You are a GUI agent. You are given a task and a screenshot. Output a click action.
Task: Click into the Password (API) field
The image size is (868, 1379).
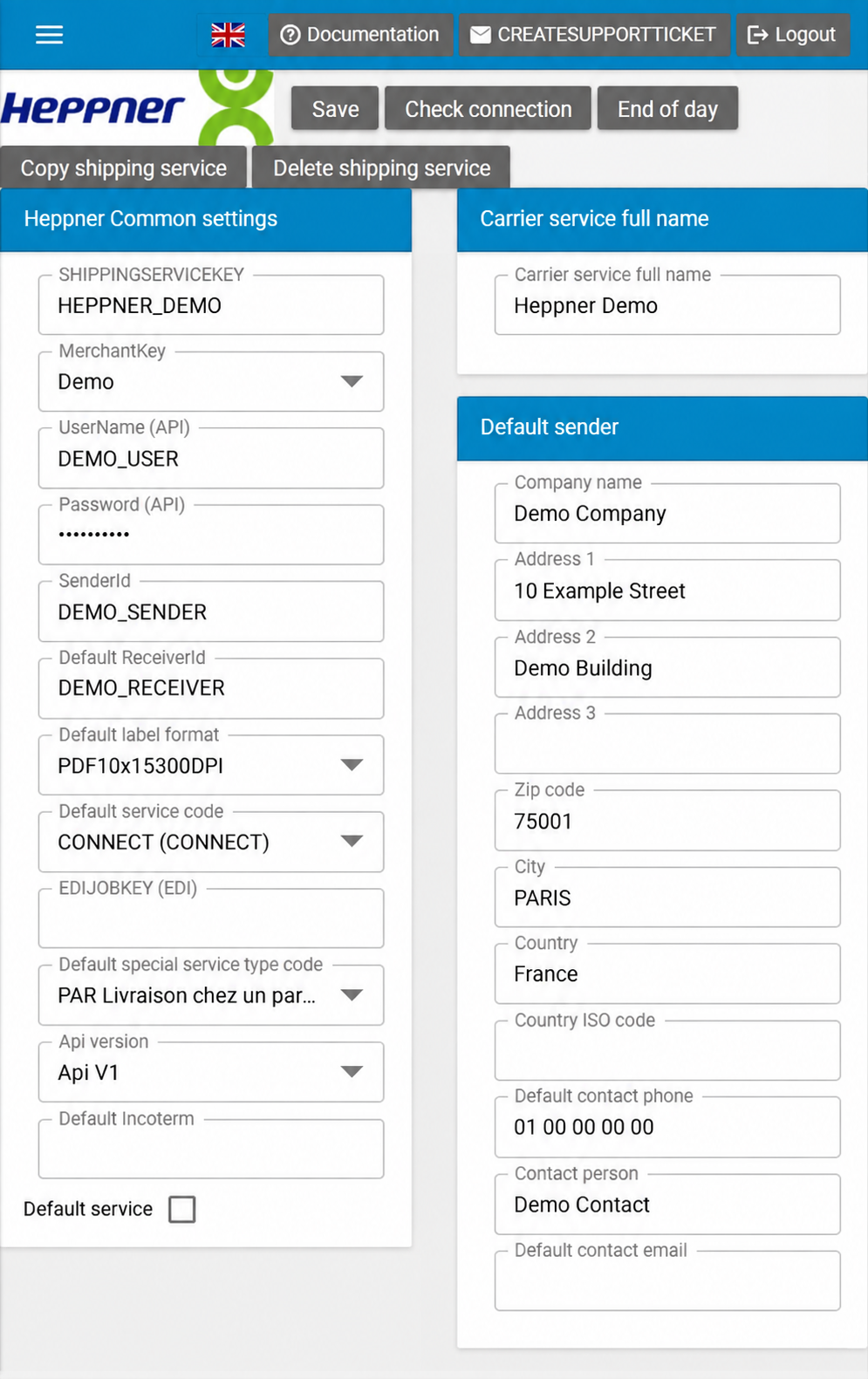(211, 535)
